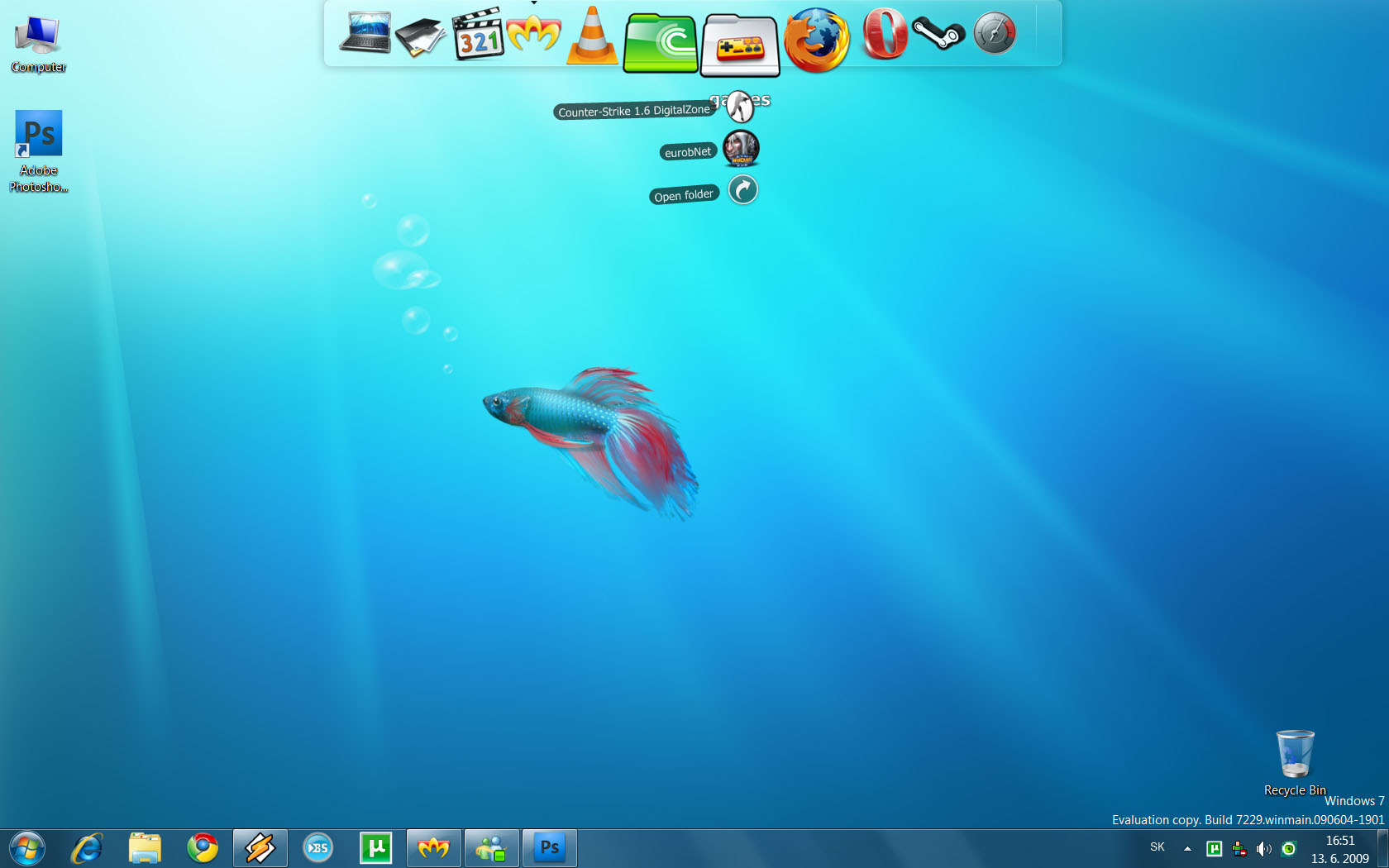Launch the scanner icon in the dock
This screenshot has width=1389, height=868.
(420, 36)
